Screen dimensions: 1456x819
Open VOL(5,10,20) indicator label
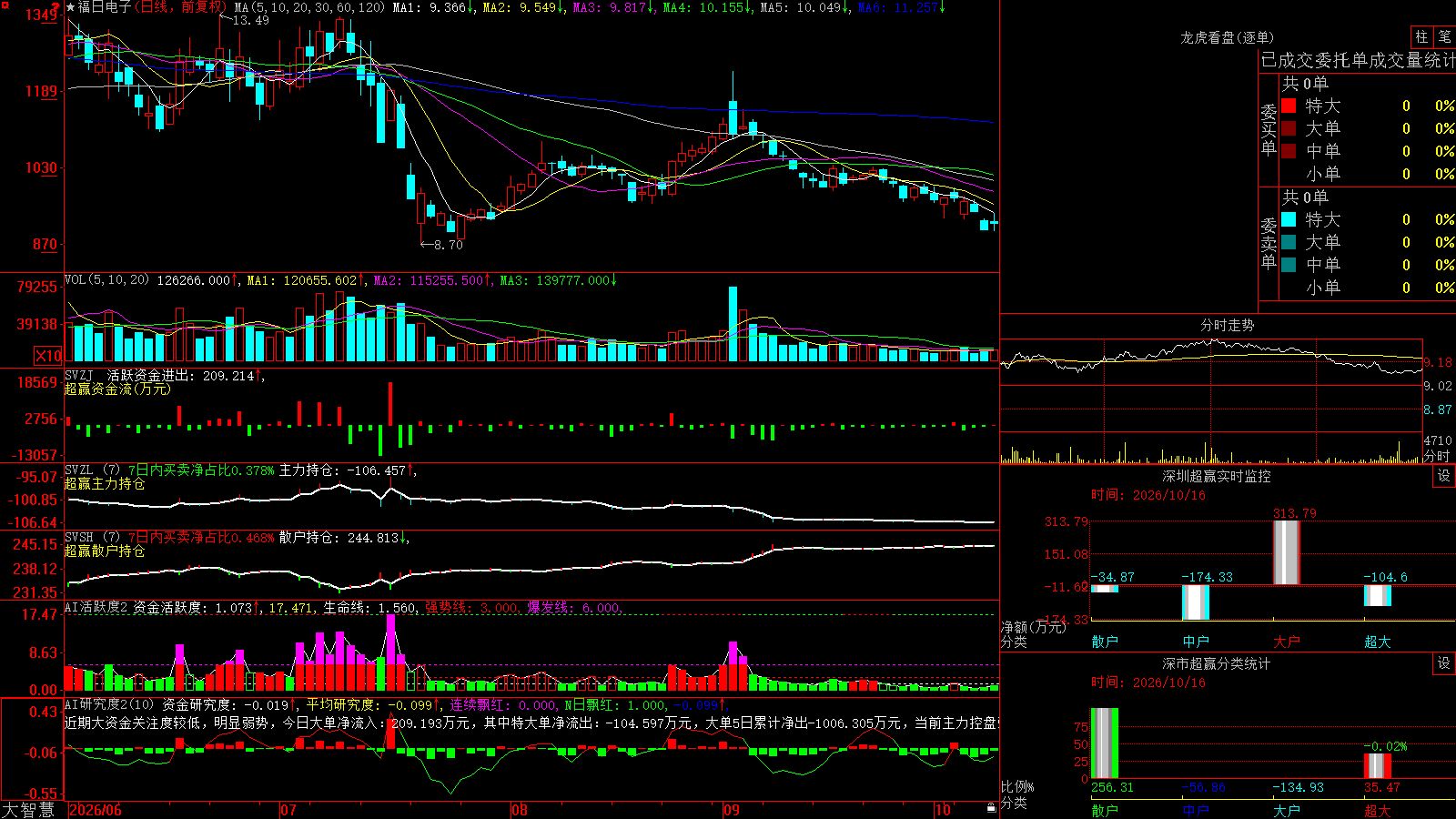point(107,279)
